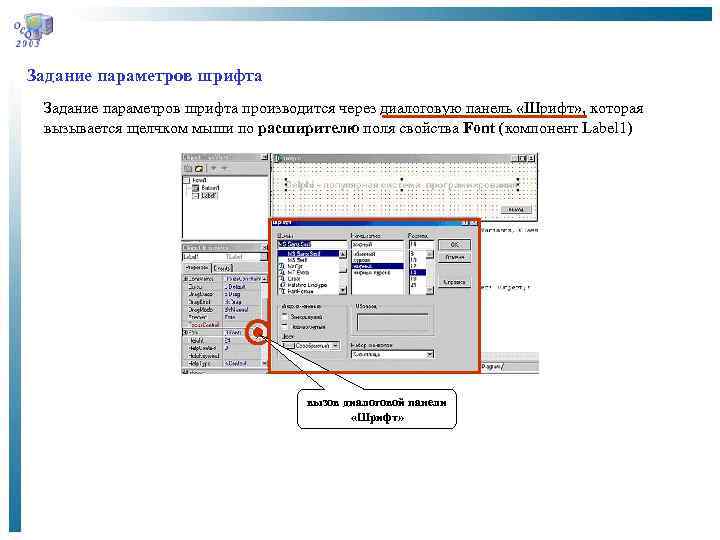Image resolution: width=720 pixels, height=540 pixels.
Task: Open the Набор символов Кириллица dropdown
Action: (x=430, y=354)
